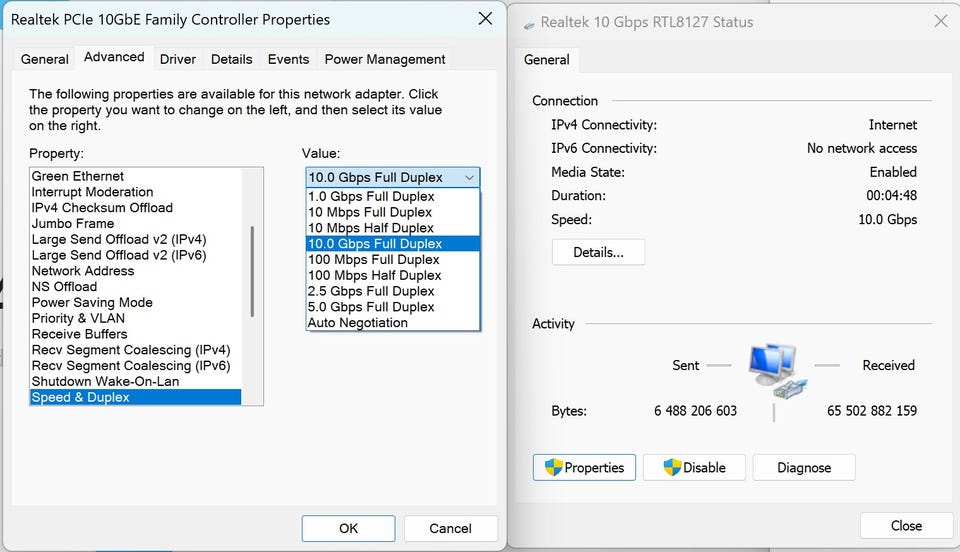Choose 2.5 Gbps Full Duplex option
The height and width of the screenshot is (552, 960).
pos(392,291)
